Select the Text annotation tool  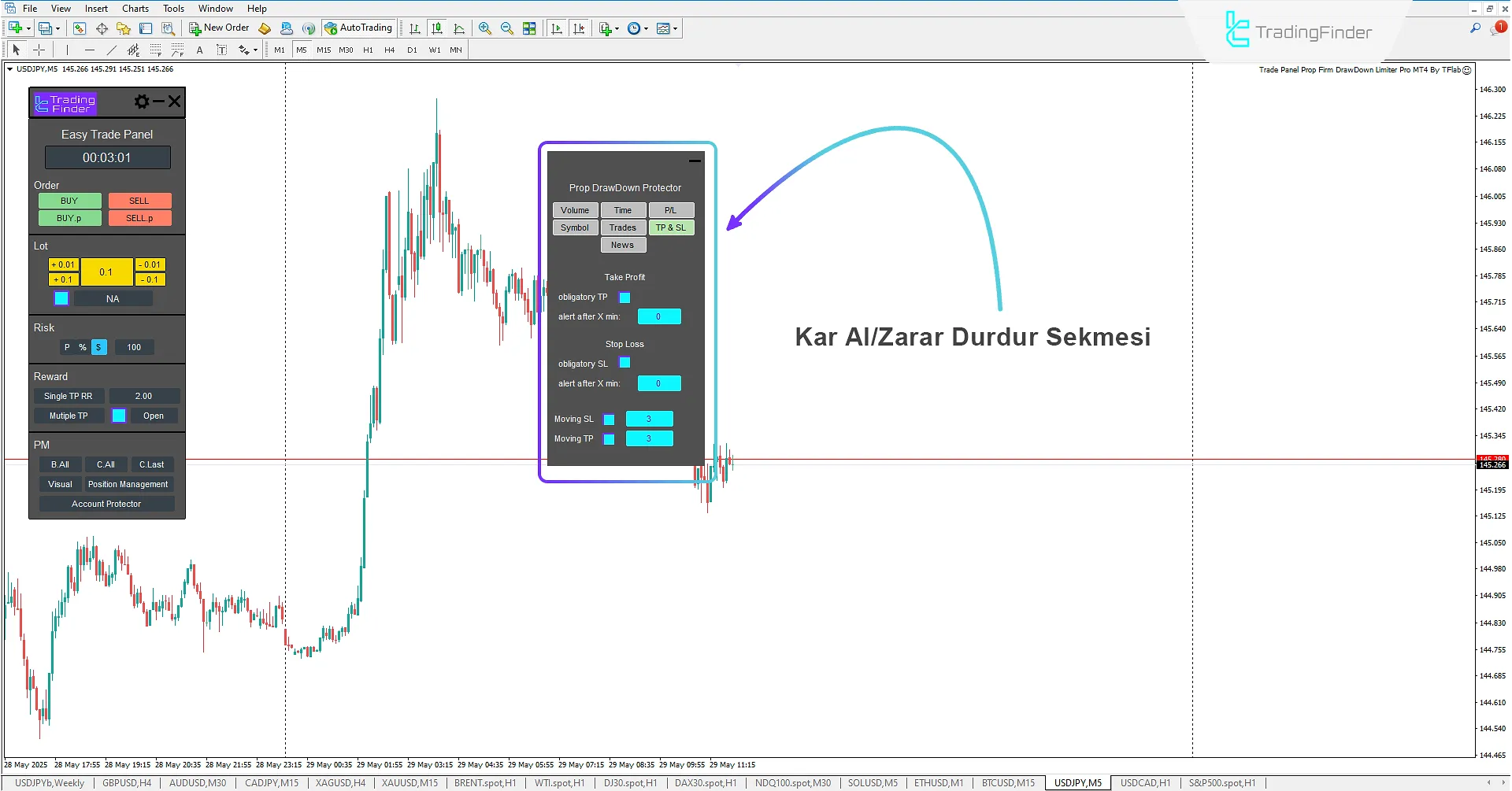click(199, 50)
